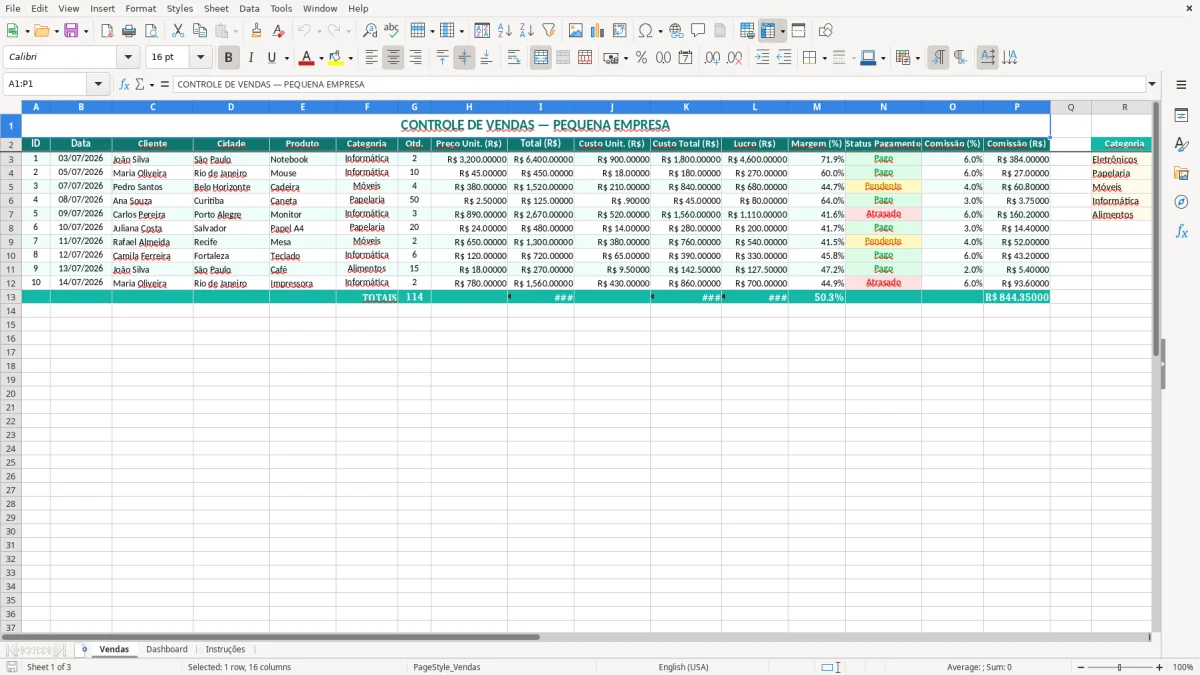This screenshot has height=675, width=1200.
Task: Open the 16 pt font size dropdown
Action: (200, 58)
